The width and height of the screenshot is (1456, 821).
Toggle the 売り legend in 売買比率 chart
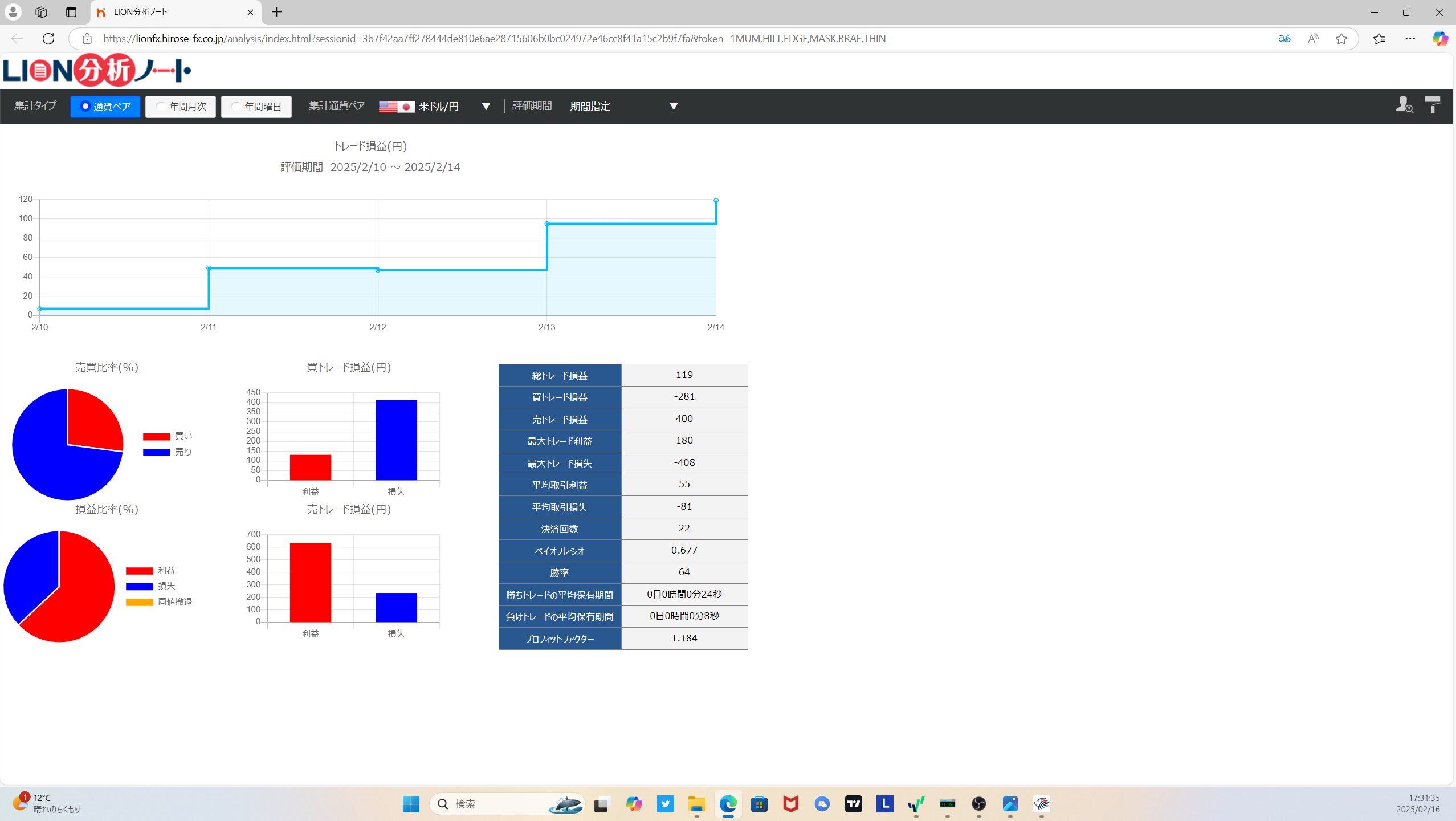168,452
